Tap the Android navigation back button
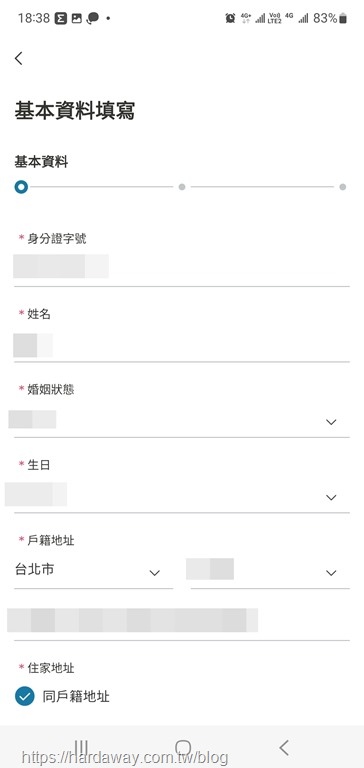Image resolution: width=364 pixels, height=768 pixels. (x=284, y=747)
